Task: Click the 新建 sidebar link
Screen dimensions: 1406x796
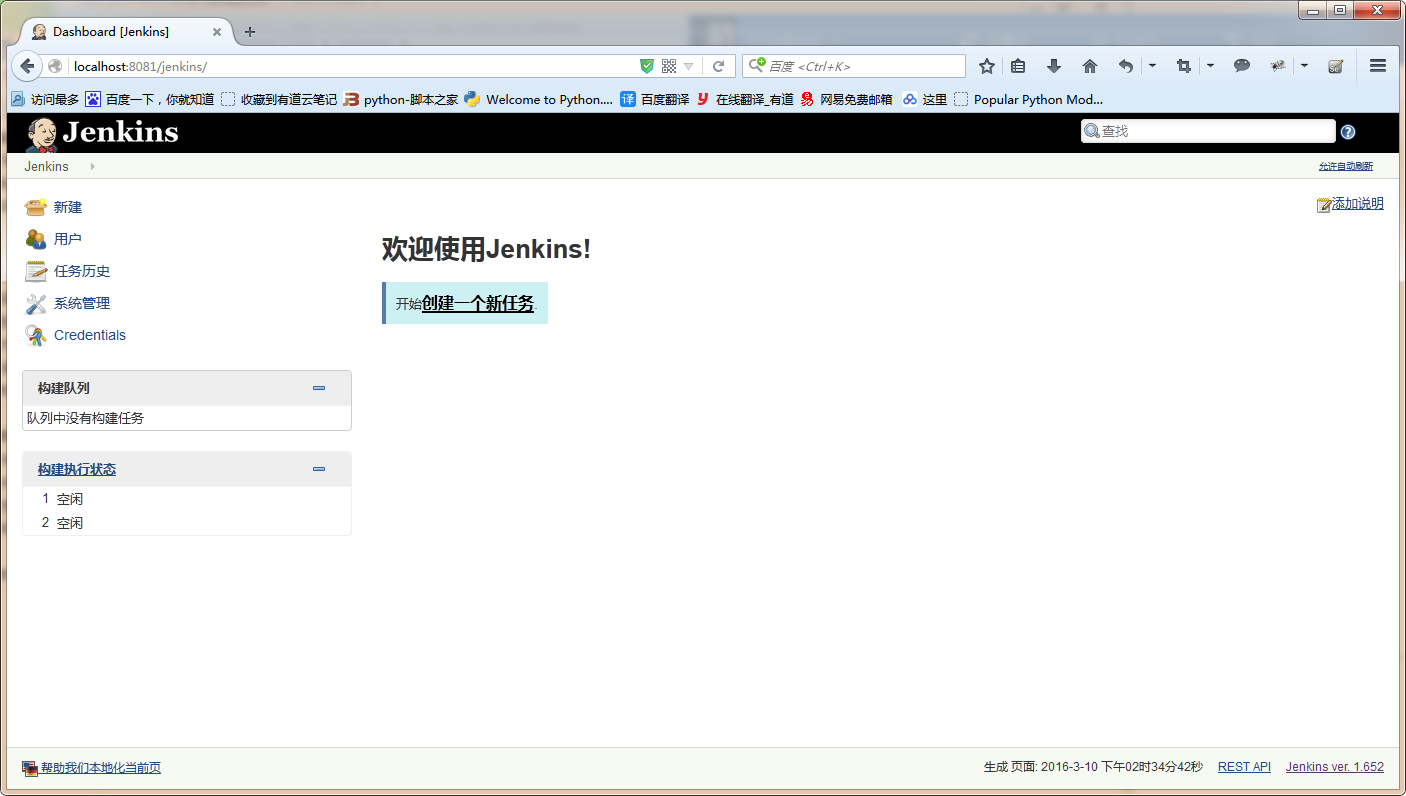Action: tap(68, 207)
